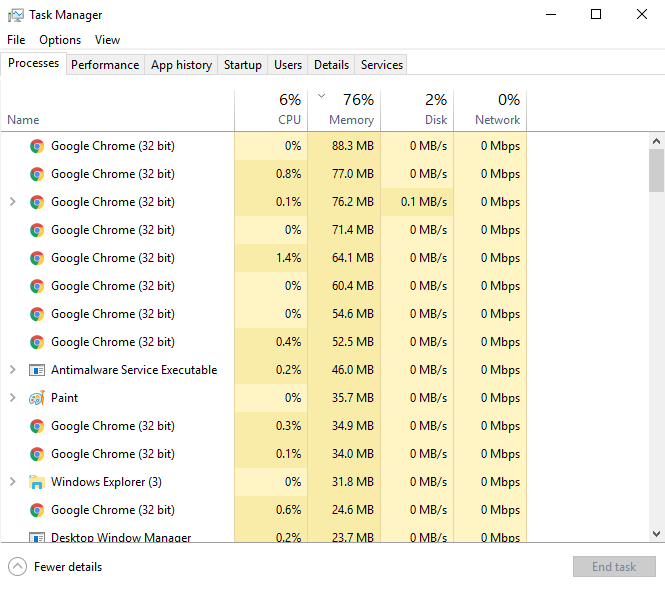Switch to the App history tab
This screenshot has width=665, height=589.
pyautogui.click(x=181, y=65)
